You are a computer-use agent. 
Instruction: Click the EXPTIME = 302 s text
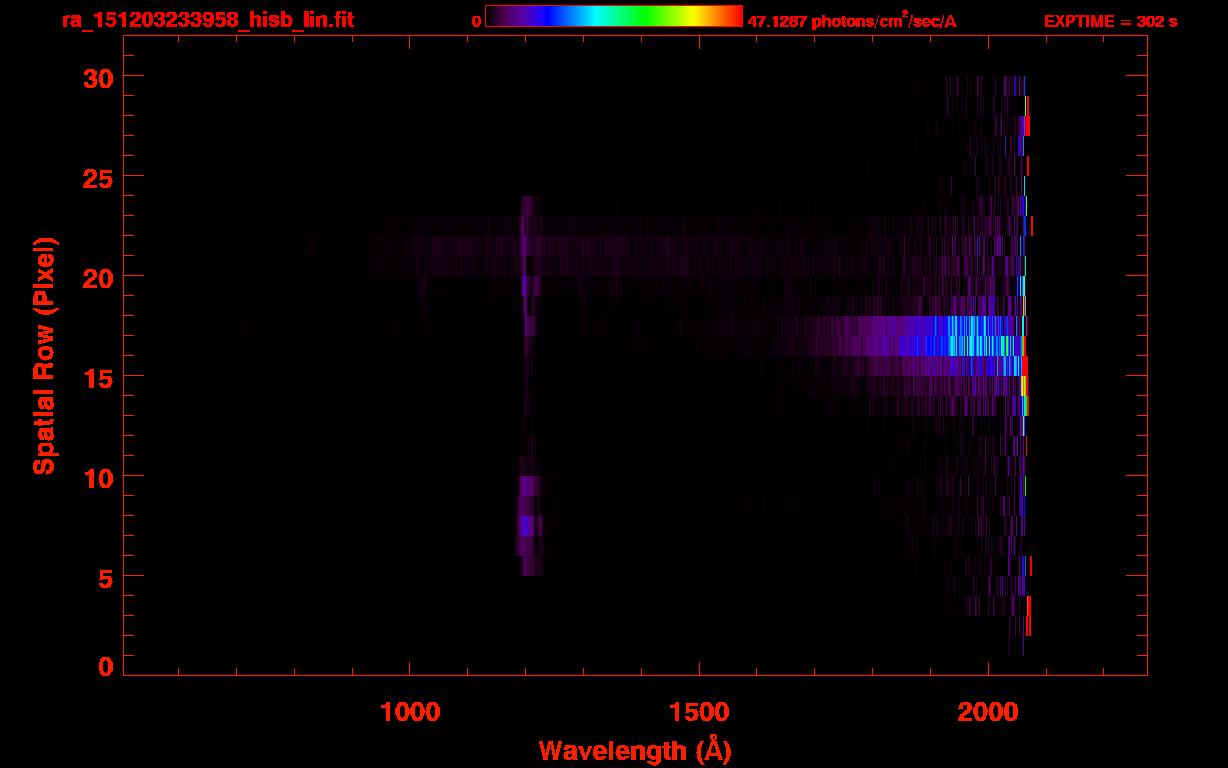click(x=1110, y=21)
